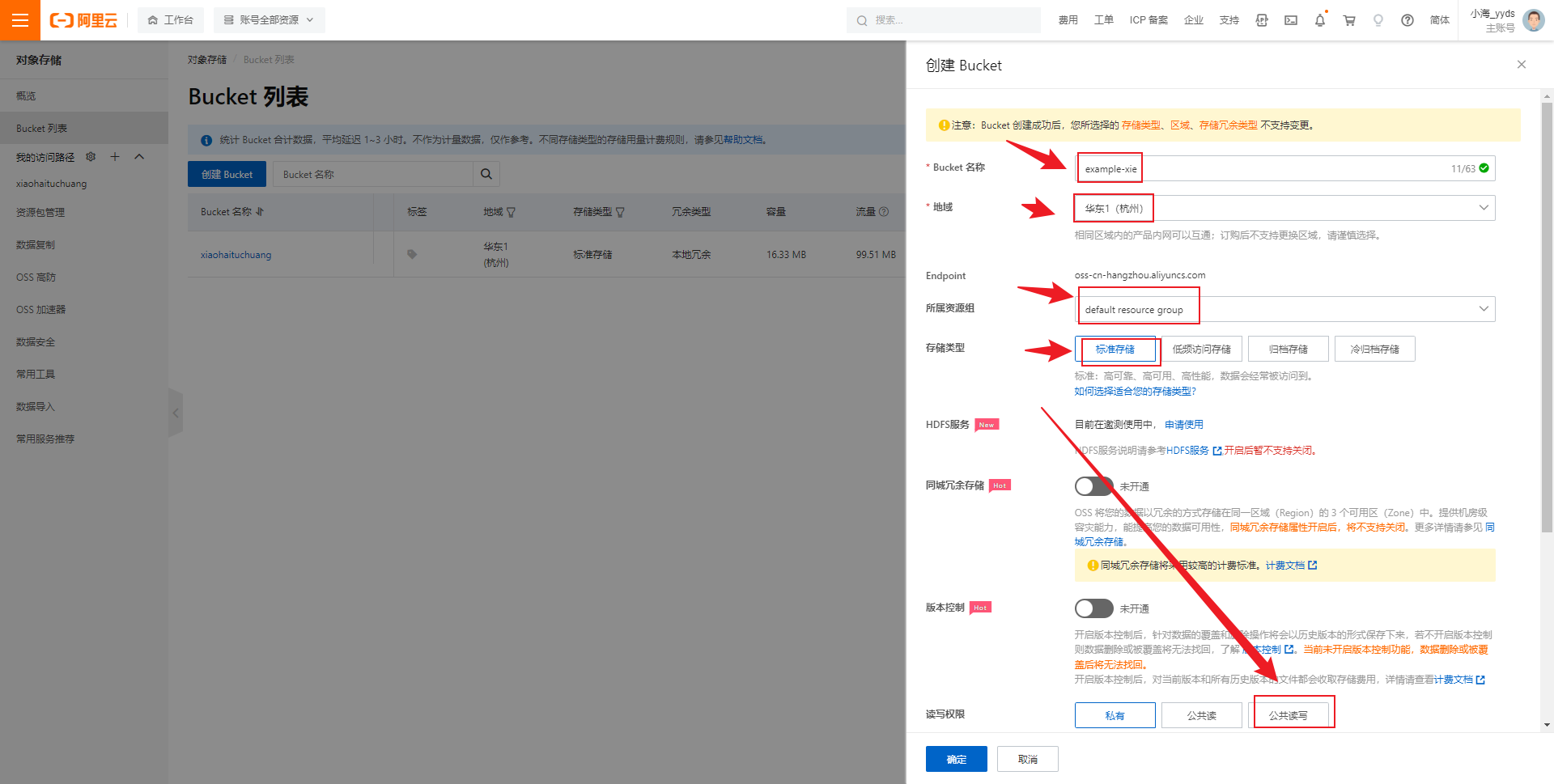Open xiaohaituchuang in the sidebar paths

click(51, 184)
